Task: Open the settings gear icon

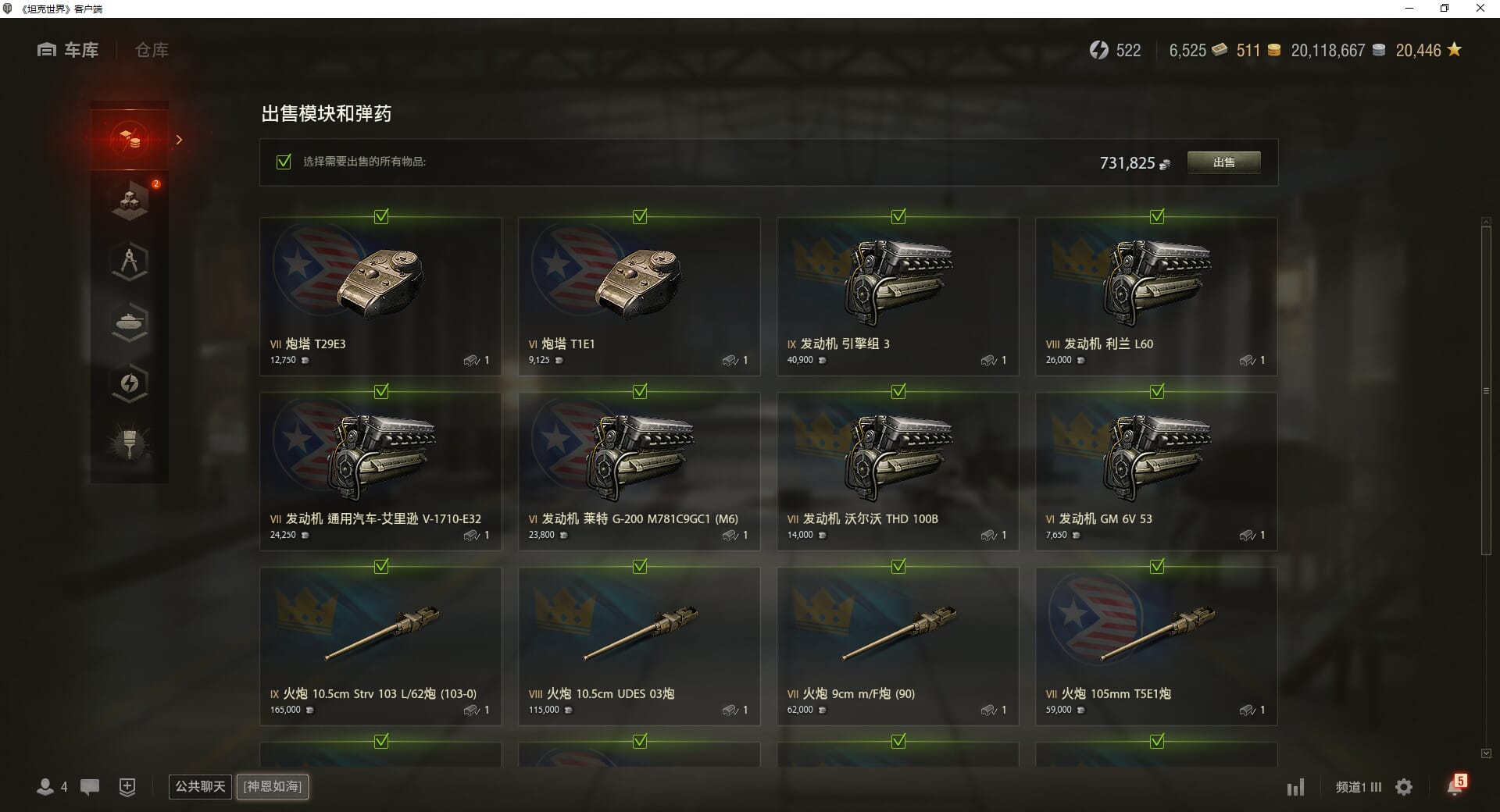Action: [x=1404, y=787]
